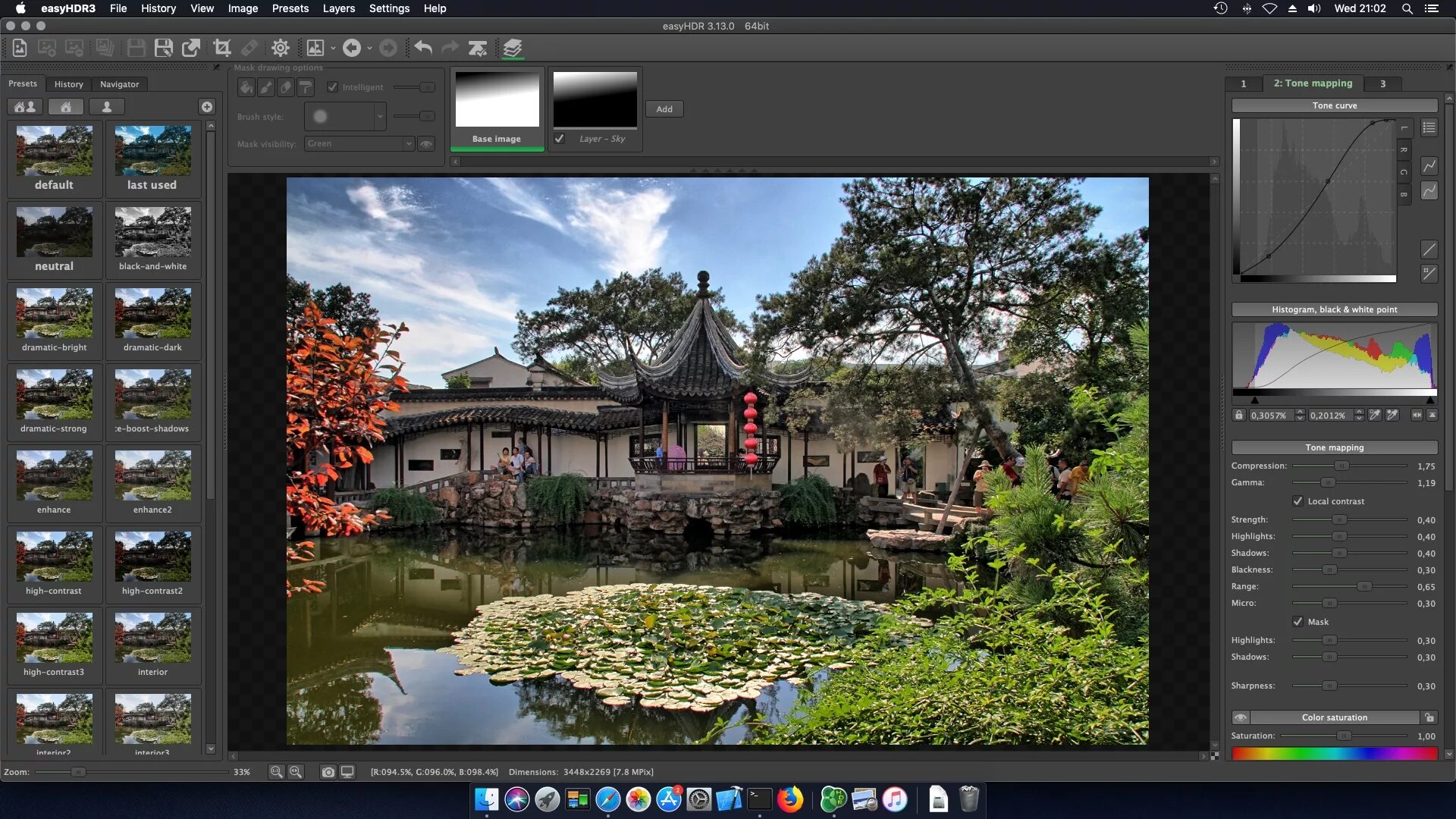Open the Layers menu
This screenshot has height=819, width=1456.
click(x=338, y=8)
